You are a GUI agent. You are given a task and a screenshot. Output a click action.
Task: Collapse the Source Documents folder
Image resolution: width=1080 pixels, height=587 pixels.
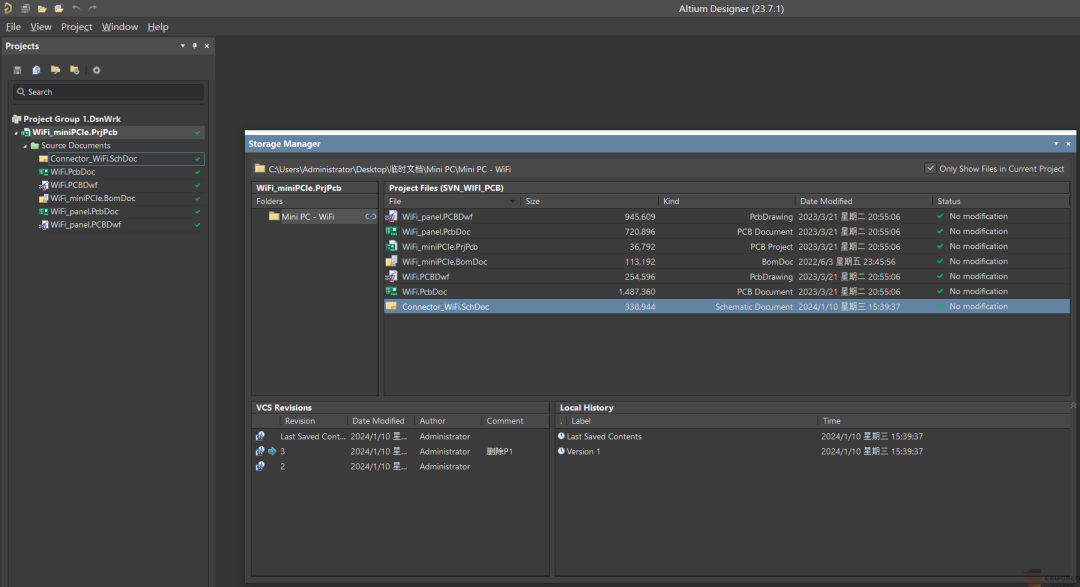point(24,146)
